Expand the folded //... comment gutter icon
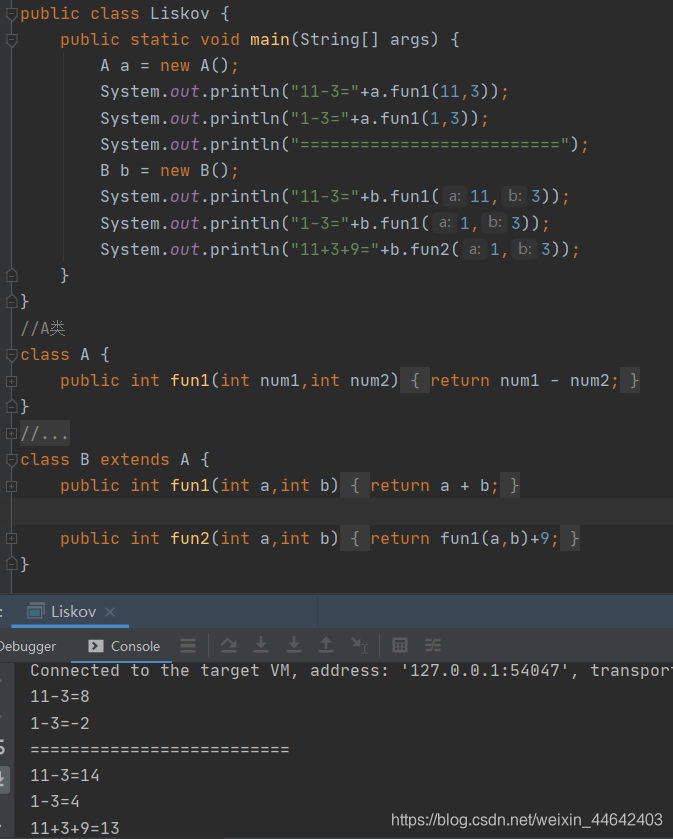 11,433
